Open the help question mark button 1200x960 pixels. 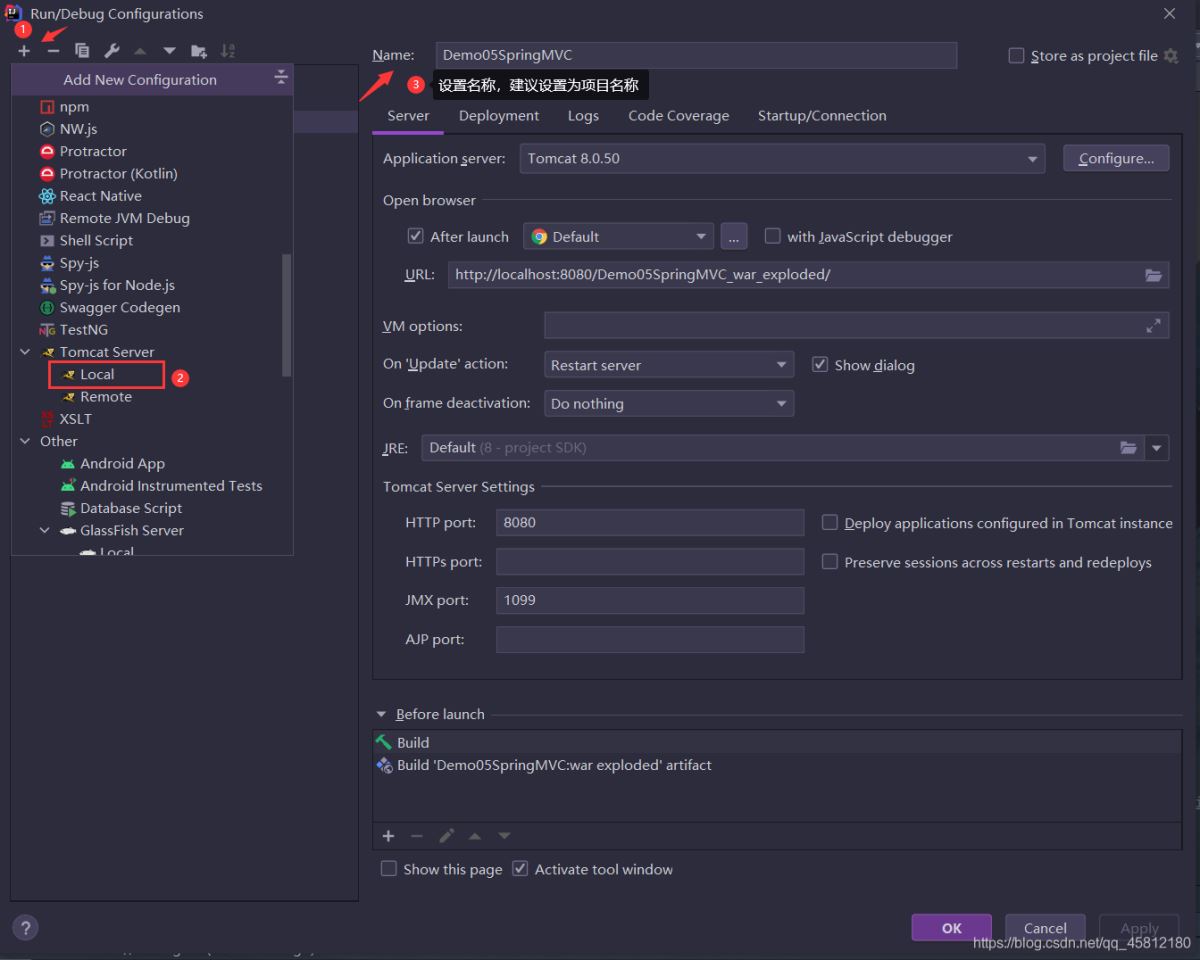pos(26,927)
